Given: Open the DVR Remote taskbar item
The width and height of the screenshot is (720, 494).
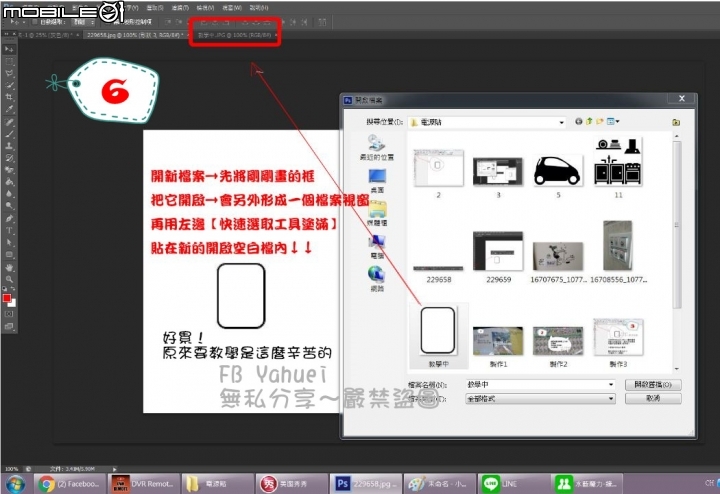Looking at the screenshot, I should 143,484.
